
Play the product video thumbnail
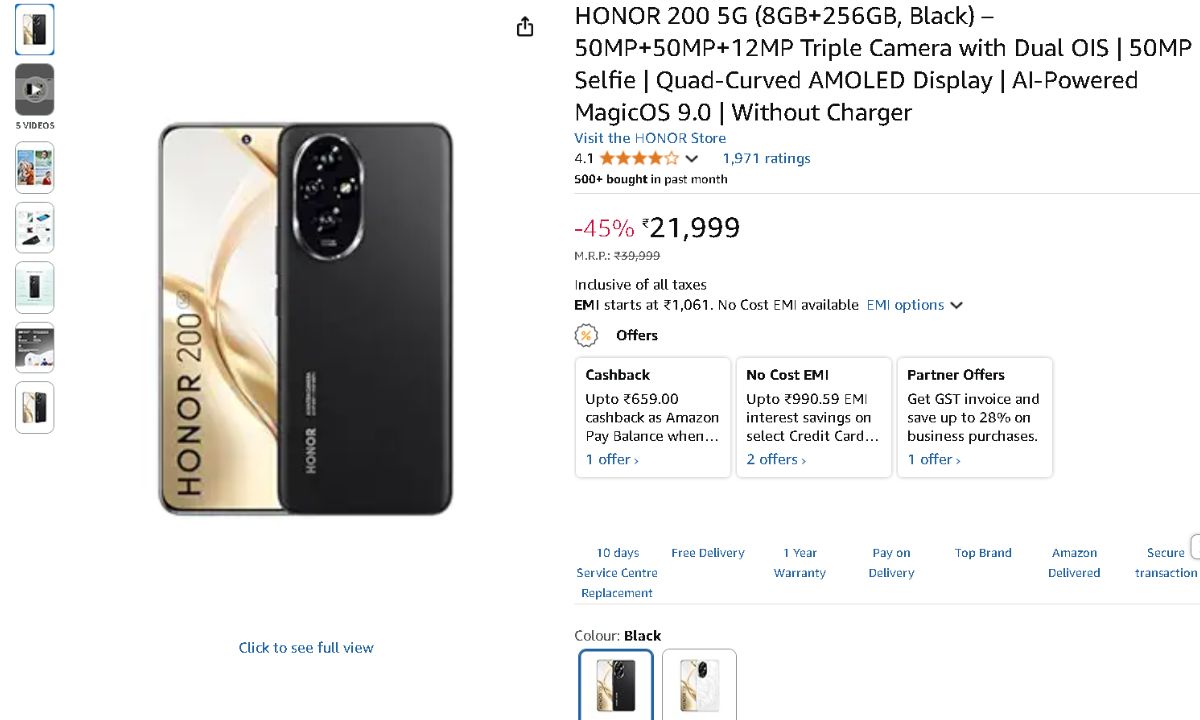pos(34,90)
